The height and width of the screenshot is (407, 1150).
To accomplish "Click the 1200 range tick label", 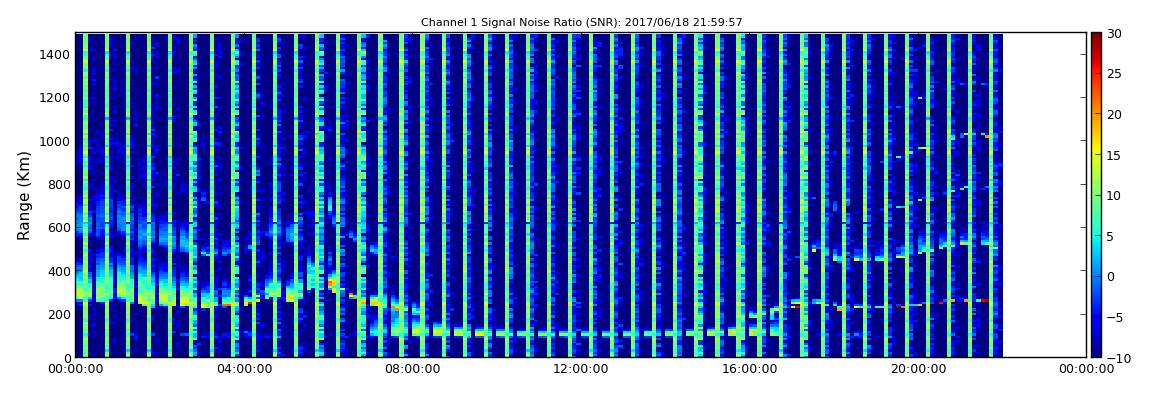I will click(57, 98).
